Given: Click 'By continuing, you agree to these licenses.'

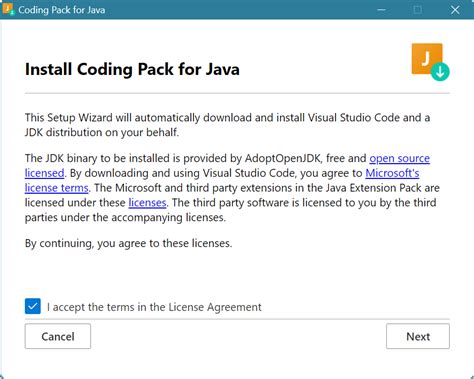Looking at the screenshot, I should 128,243.
